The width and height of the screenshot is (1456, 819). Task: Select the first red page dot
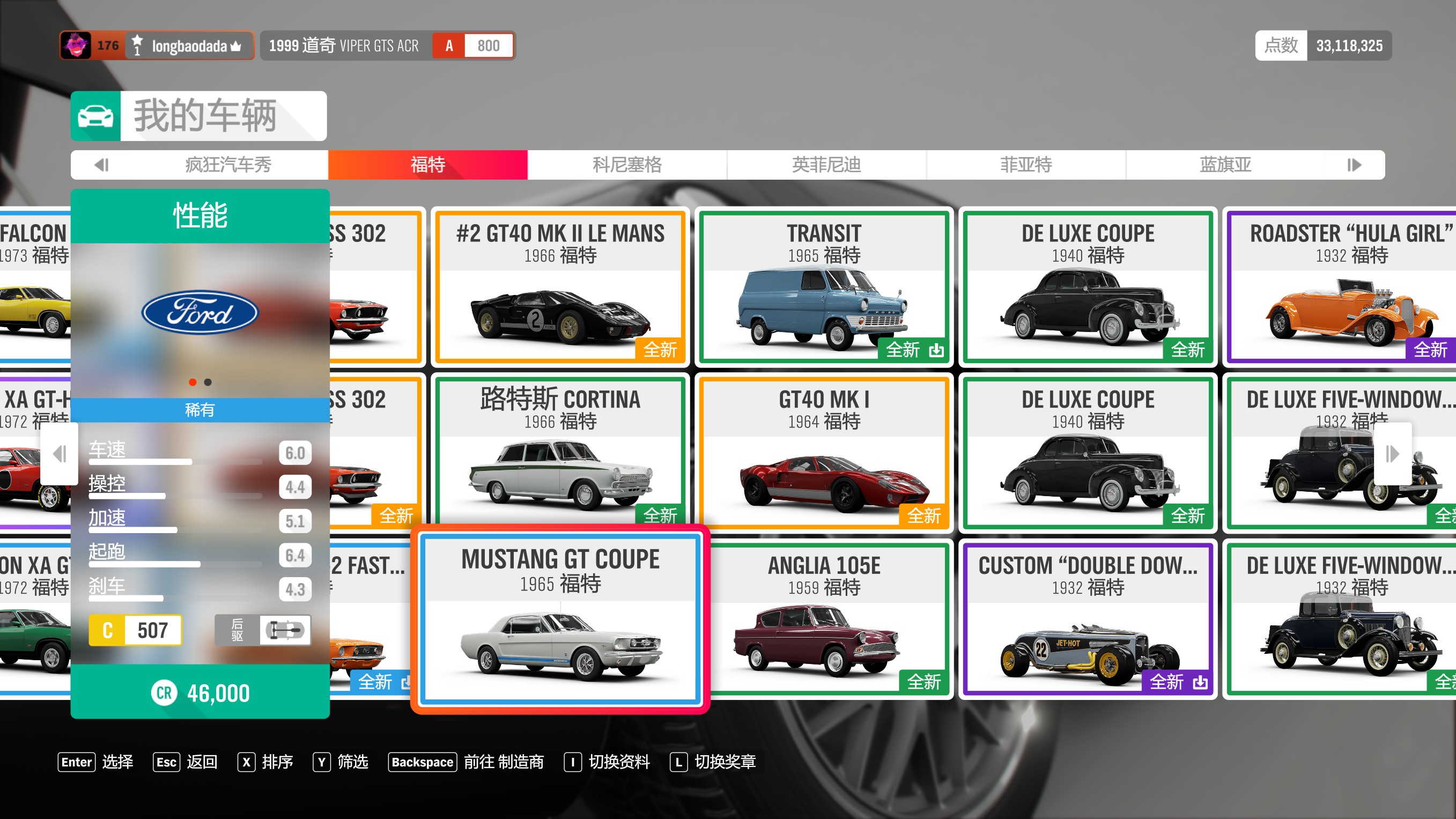click(193, 382)
